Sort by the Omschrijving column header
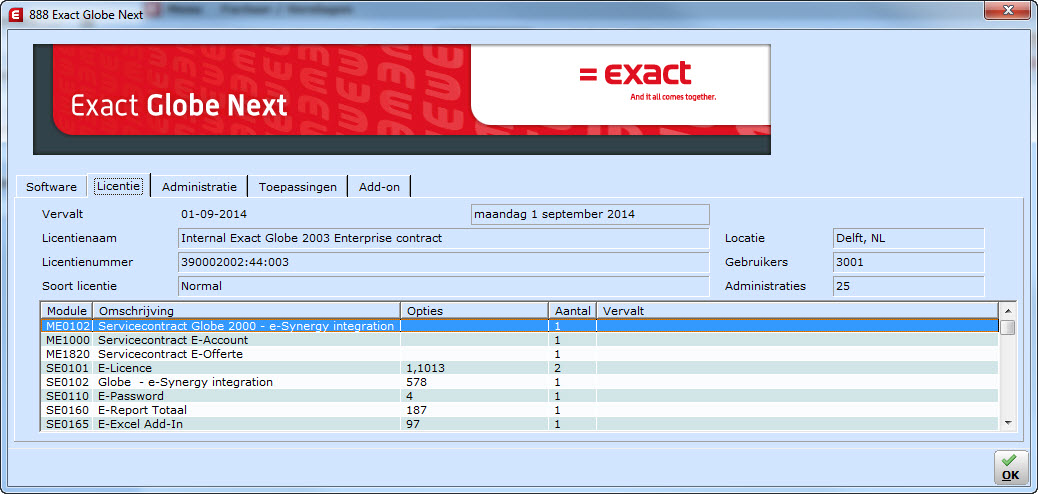 pyautogui.click(x=246, y=311)
